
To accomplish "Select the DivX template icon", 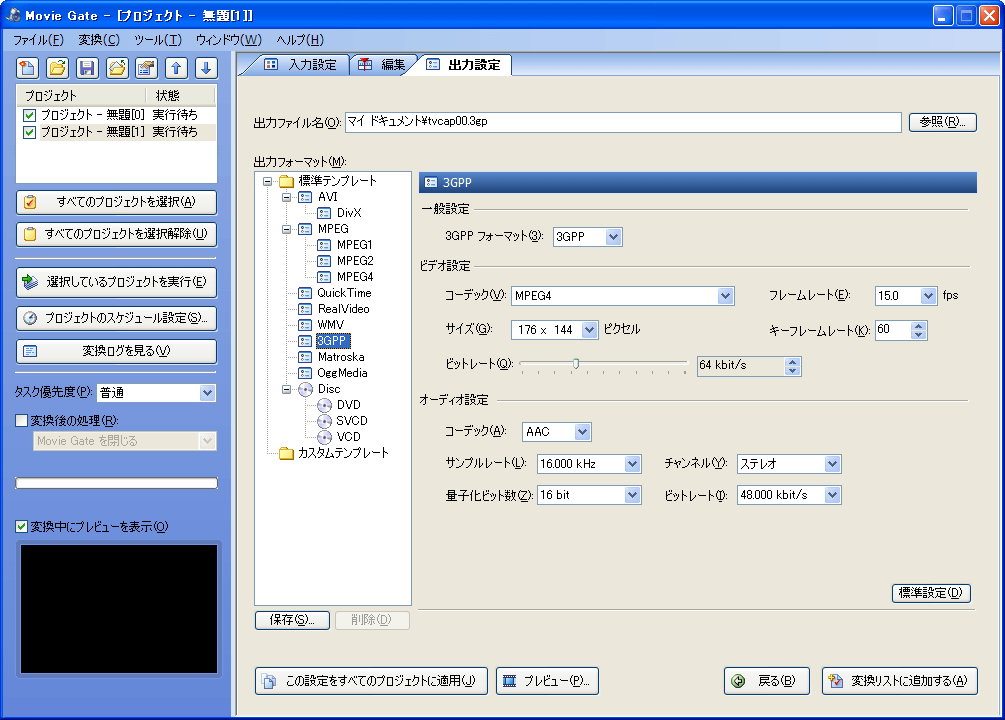I will [324, 213].
